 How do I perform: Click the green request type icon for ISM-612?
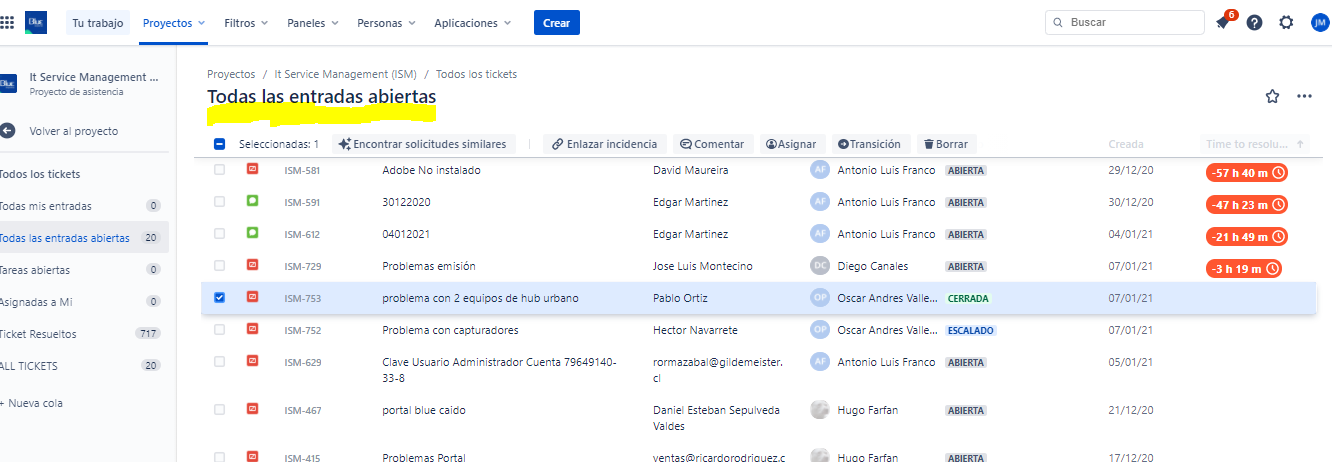click(x=253, y=234)
